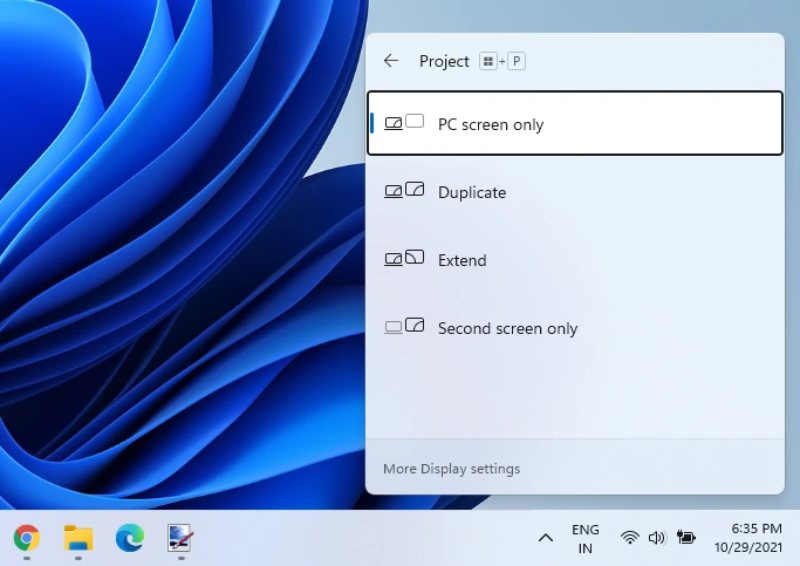Go back using the arrow beside Project
The width and height of the screenshot is (800, 566).
coord(391,61)
